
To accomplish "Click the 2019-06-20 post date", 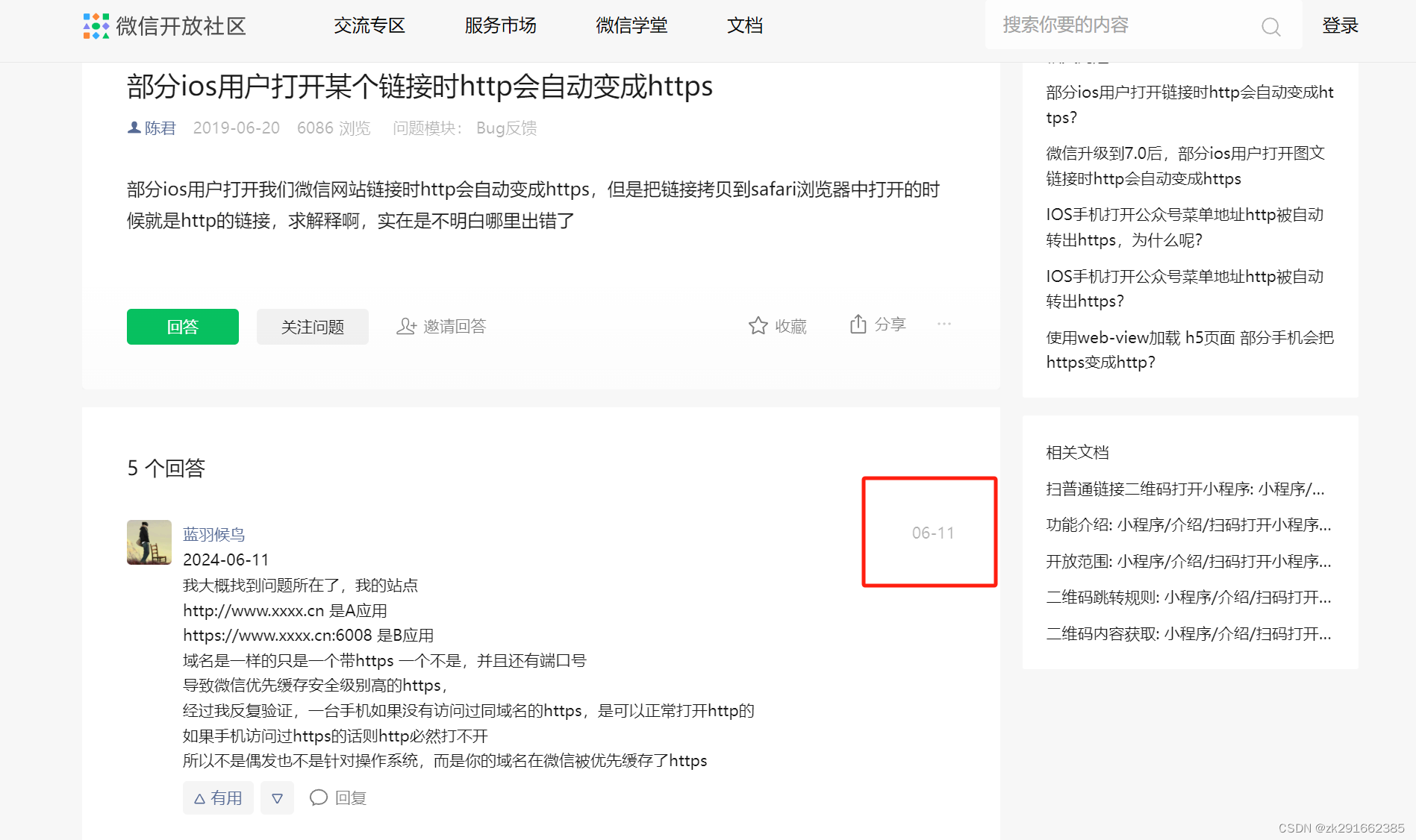I will point(237,128).
